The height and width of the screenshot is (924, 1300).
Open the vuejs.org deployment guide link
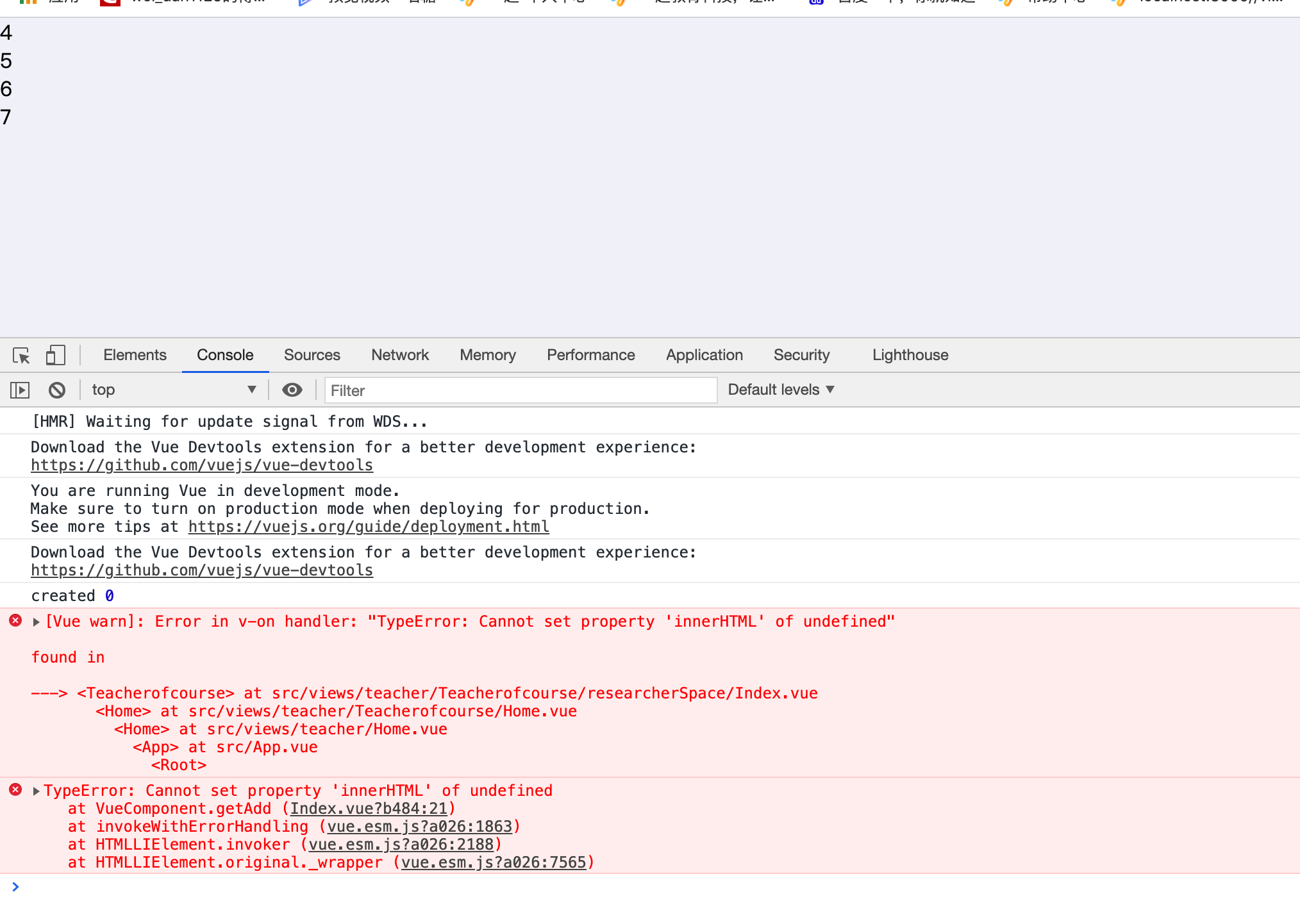point(369,527)
